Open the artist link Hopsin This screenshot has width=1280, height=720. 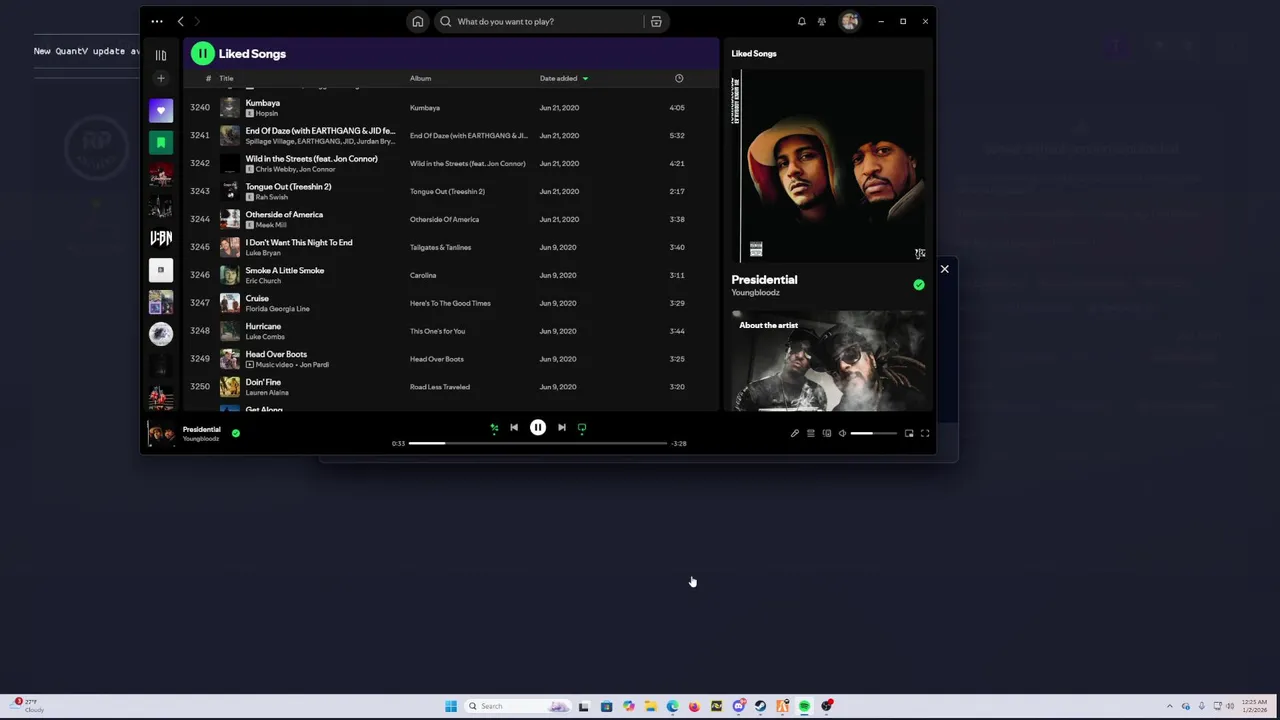(x=267, y=113)
